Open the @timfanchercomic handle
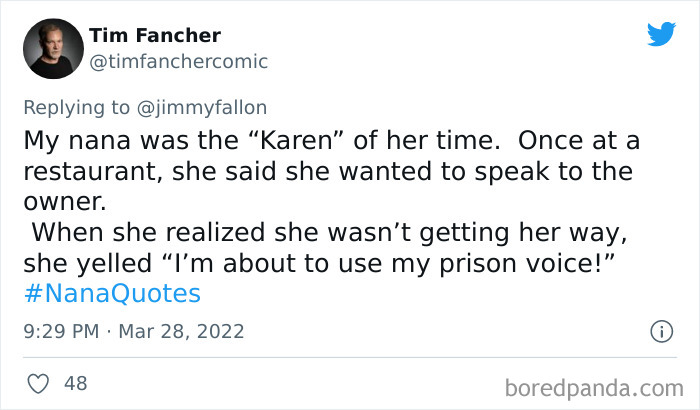Screen dimensions: 700x410 (x=178, y=61)
